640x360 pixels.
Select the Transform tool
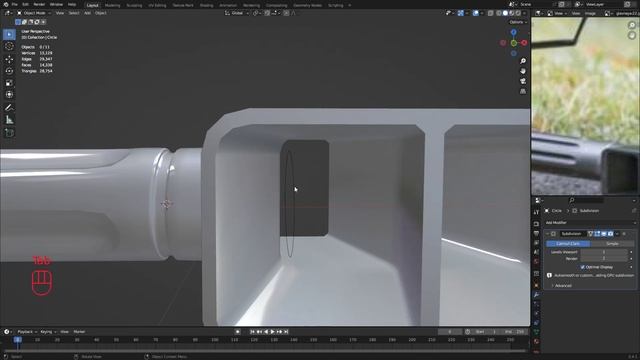click(x=9, y=95)
